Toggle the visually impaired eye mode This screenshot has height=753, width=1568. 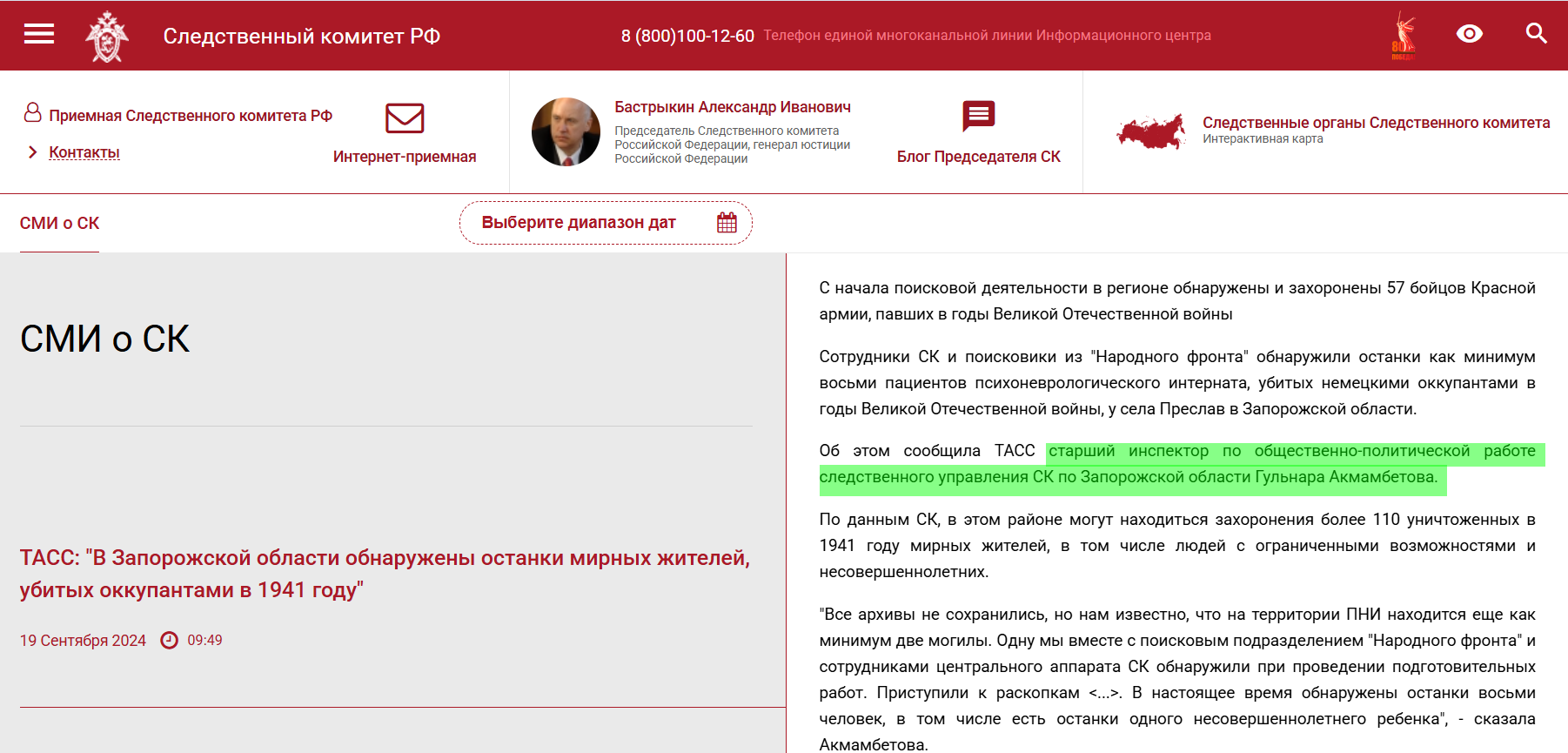click(x=1469, y=34)
